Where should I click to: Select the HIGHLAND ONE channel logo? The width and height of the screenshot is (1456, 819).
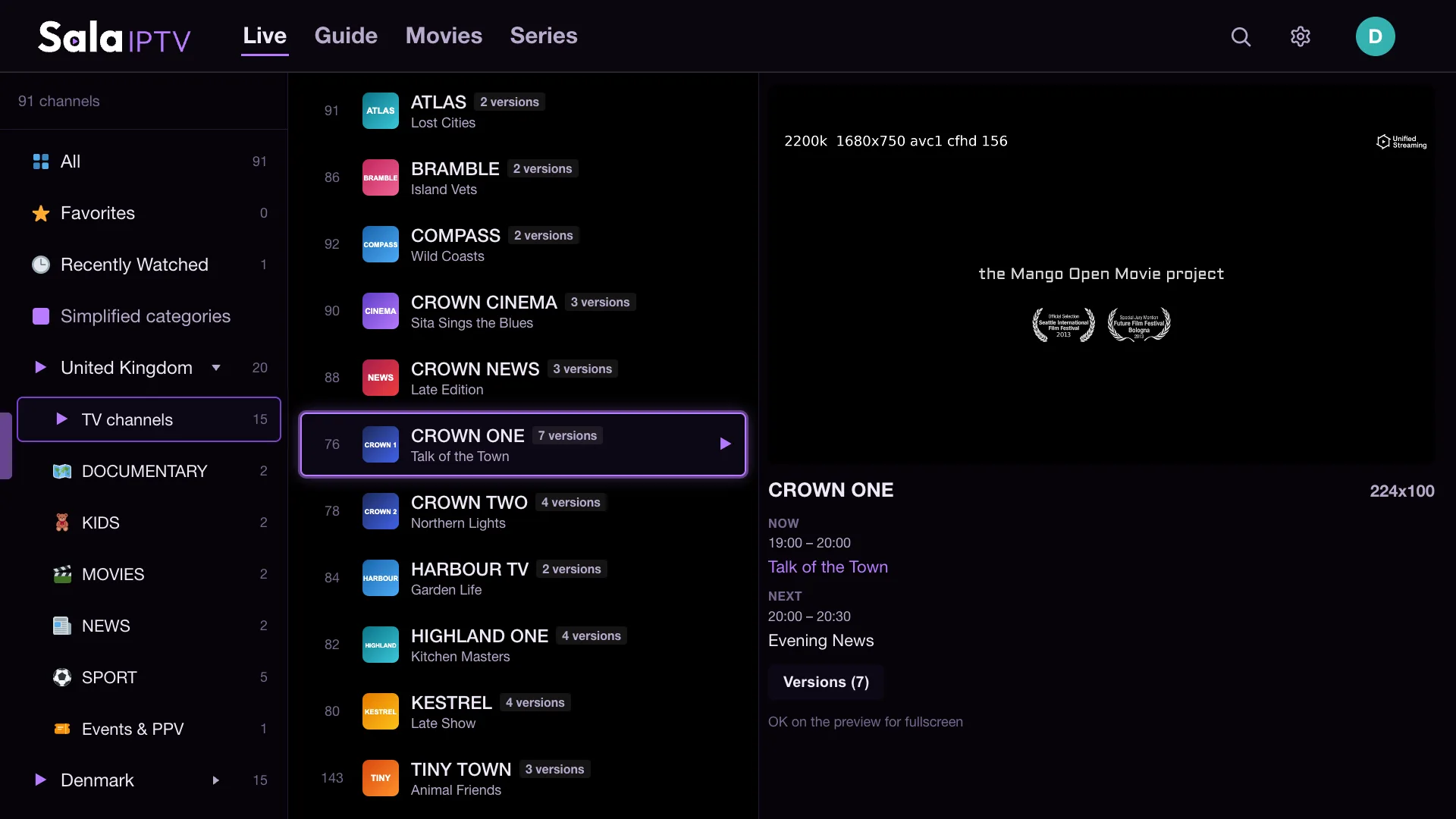(381, 645)
